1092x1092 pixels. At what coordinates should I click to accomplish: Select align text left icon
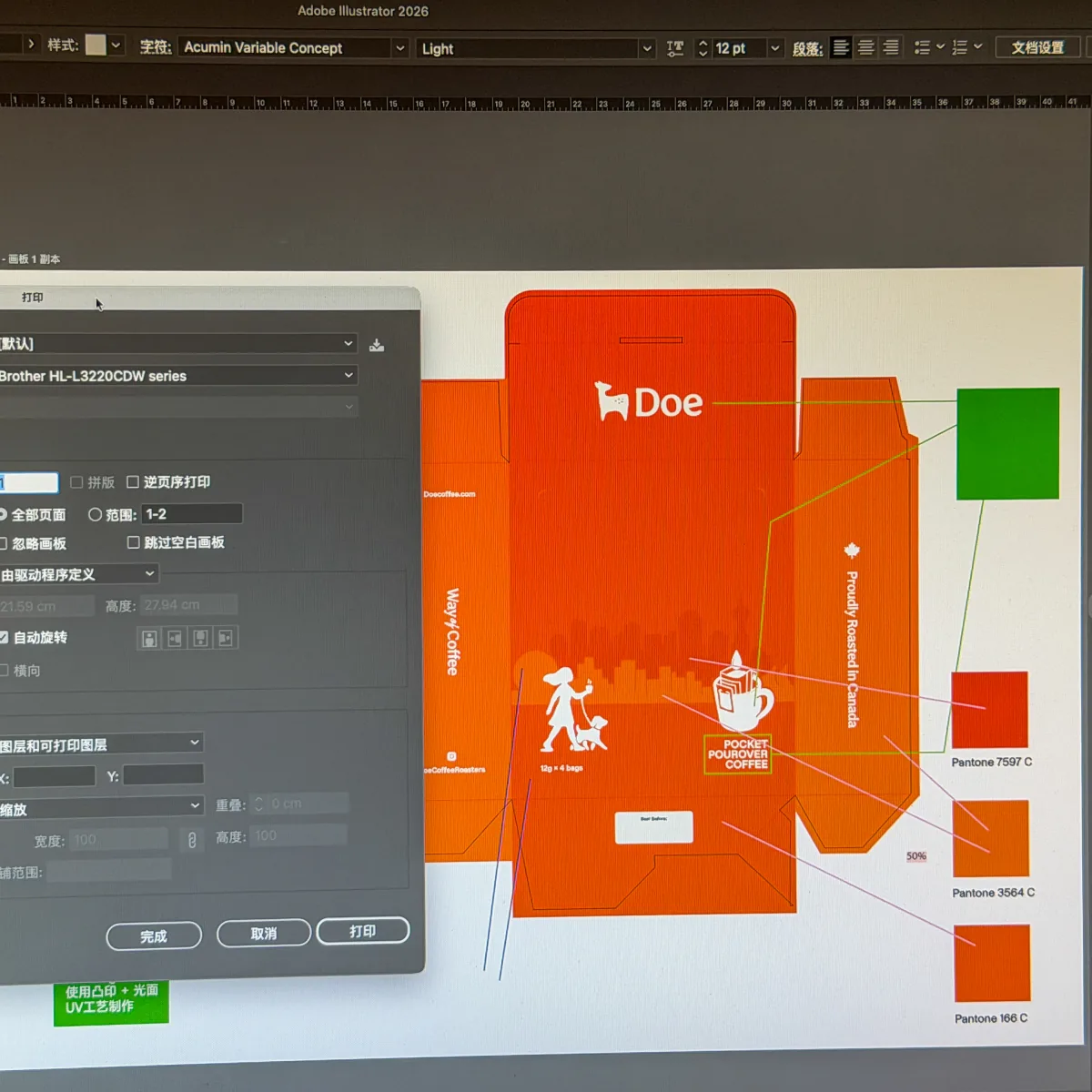point(842,47)
